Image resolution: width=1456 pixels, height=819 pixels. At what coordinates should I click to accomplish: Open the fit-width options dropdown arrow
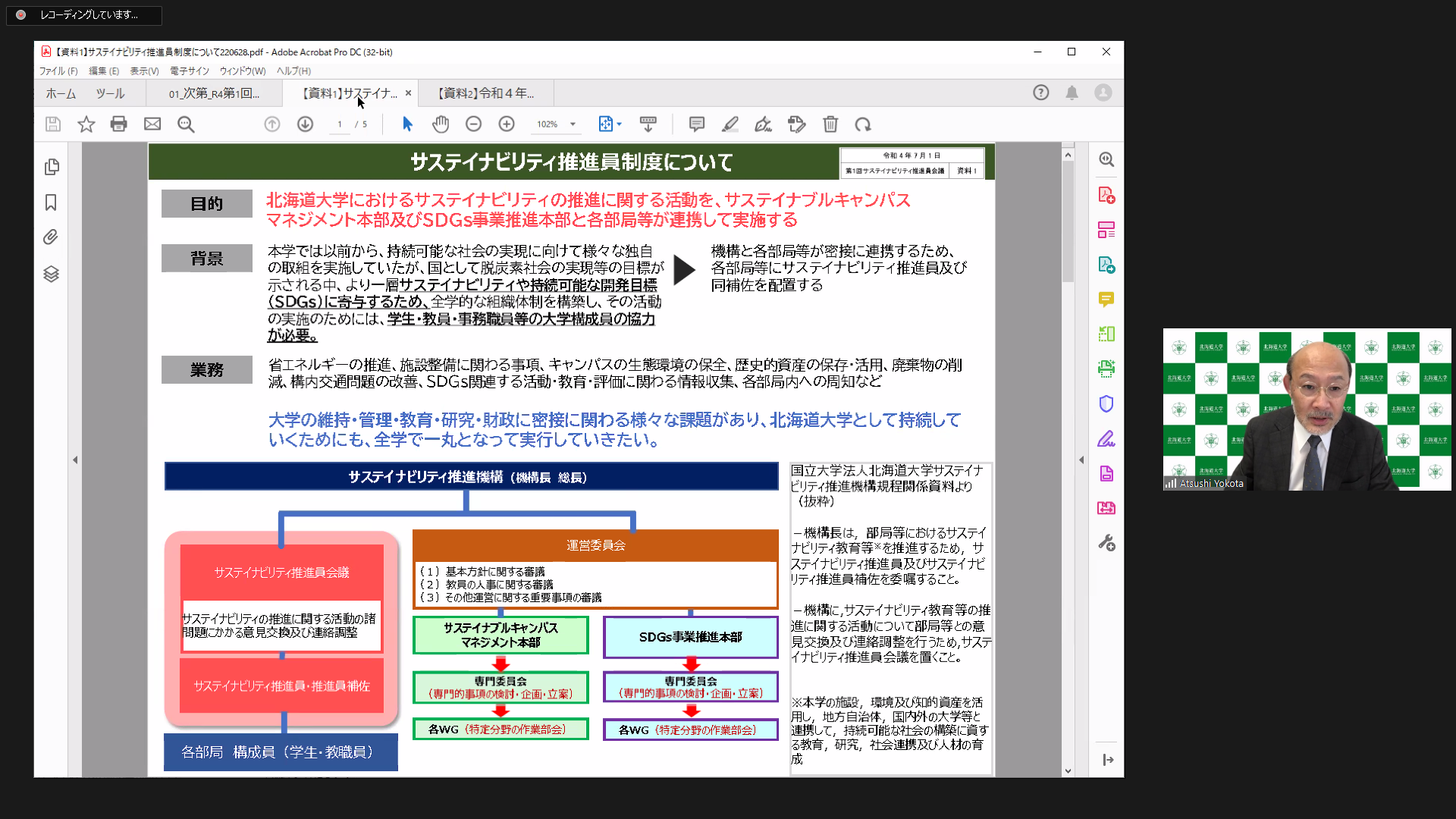point(620,124)
